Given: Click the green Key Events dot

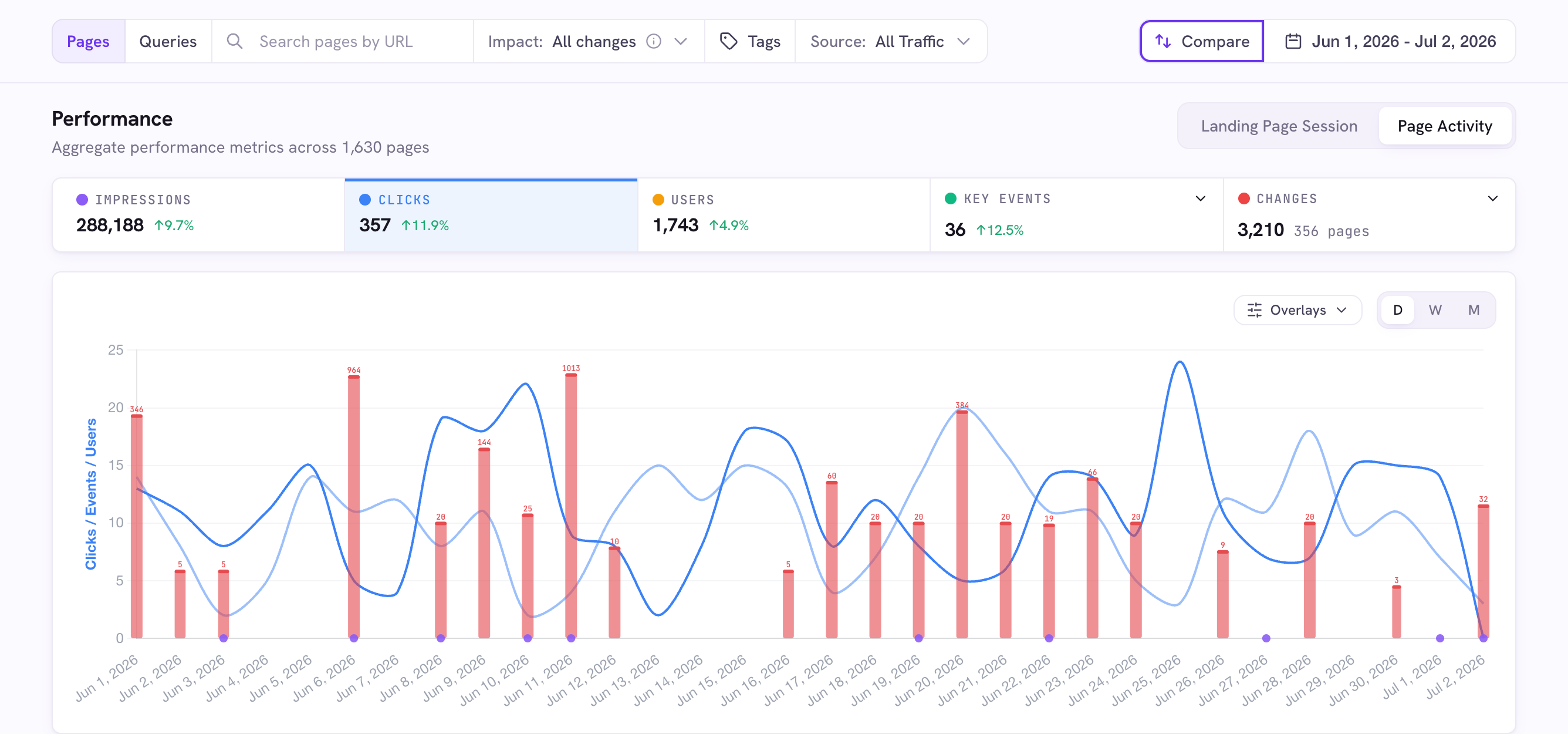Looking at the screenshot, I should coord(950,198).
